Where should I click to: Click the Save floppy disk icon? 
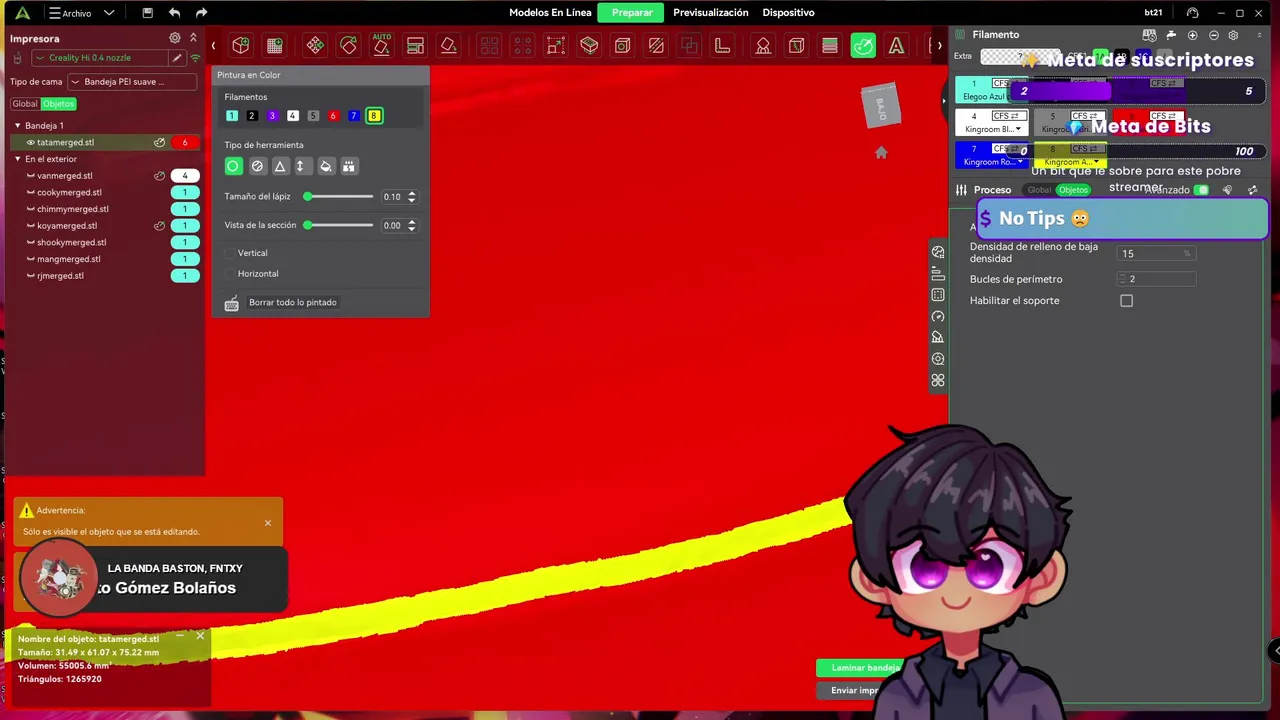click(x=147, y=13)
